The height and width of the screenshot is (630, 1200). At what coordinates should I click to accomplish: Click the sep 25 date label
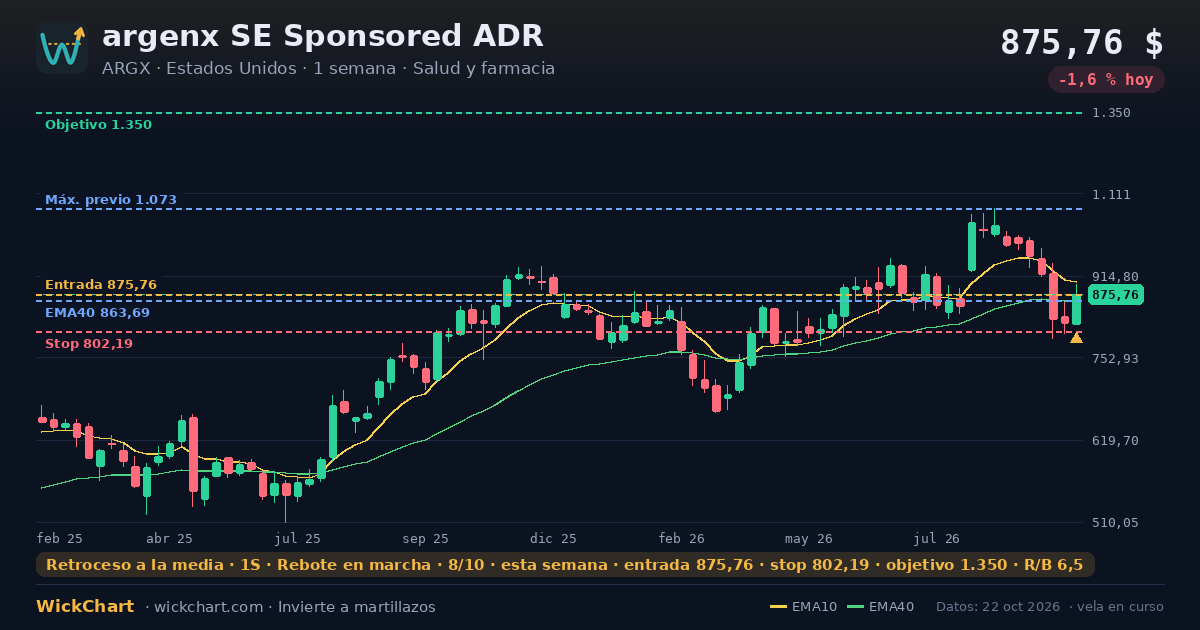click(x=426, y=539)
